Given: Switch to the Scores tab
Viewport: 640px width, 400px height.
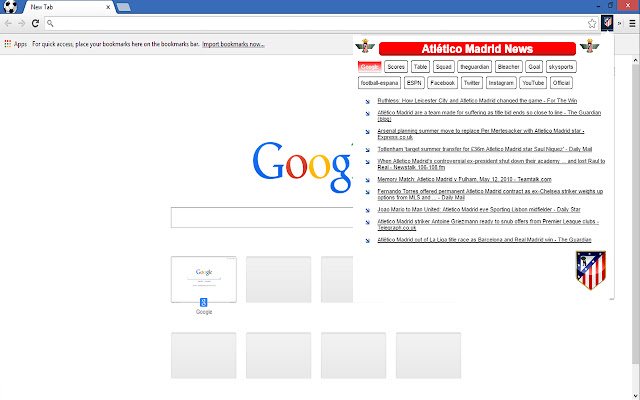Looking at the screenshot, I should click(x=396, y=67).
